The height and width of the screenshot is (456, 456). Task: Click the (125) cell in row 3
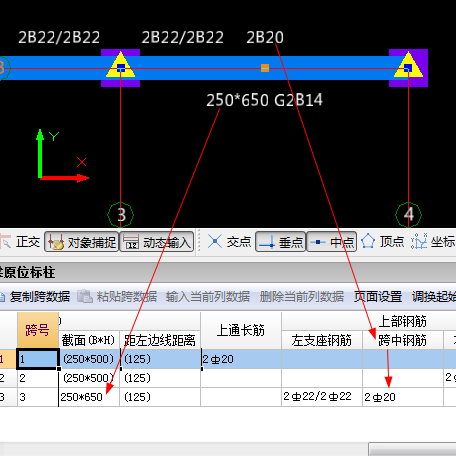click(x=160, y=397)
